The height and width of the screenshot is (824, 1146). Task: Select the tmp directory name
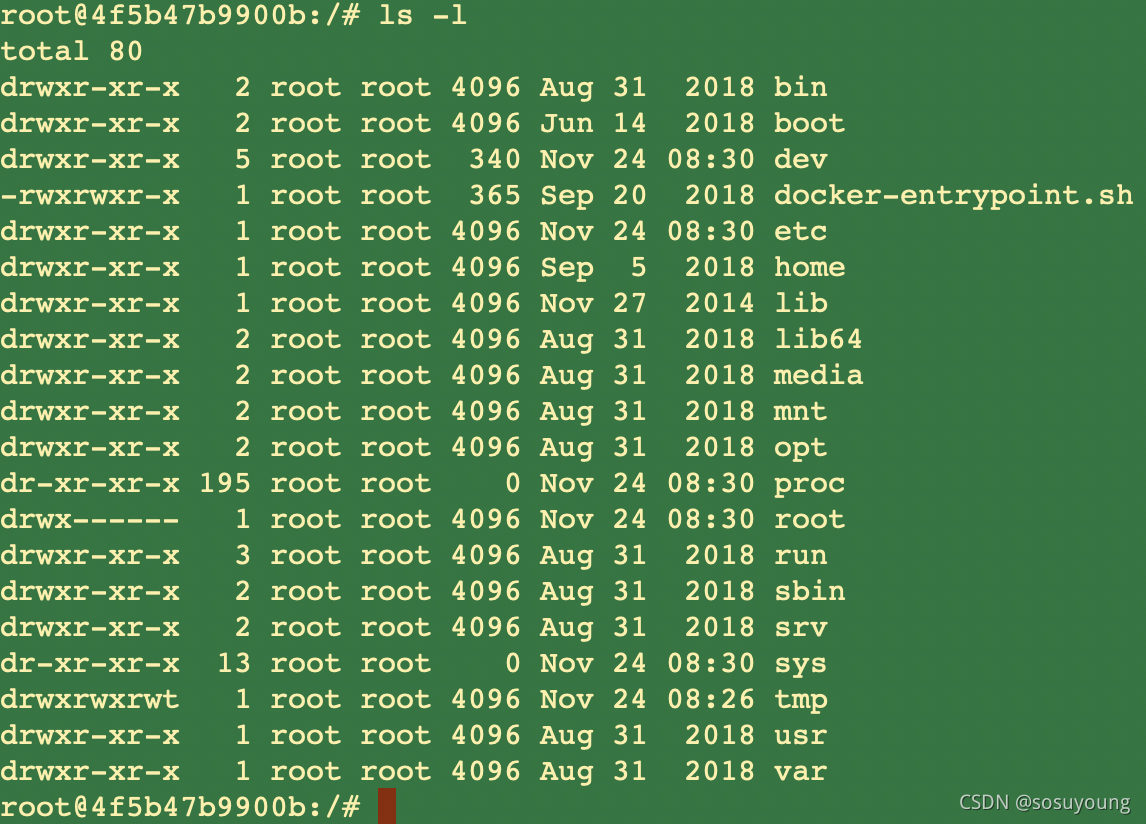[x=800, y=700]
